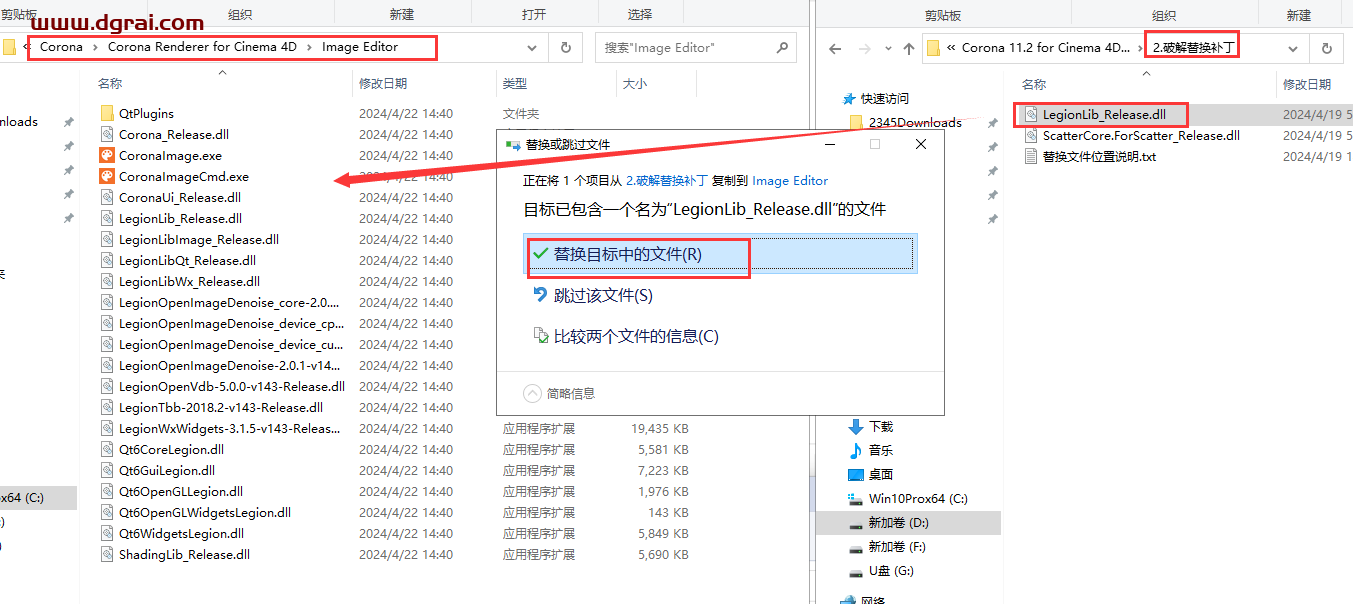This screenshot has width=1353, height=604.
Task: Open right address bar history dropdown
Action: coord(1292,48)
